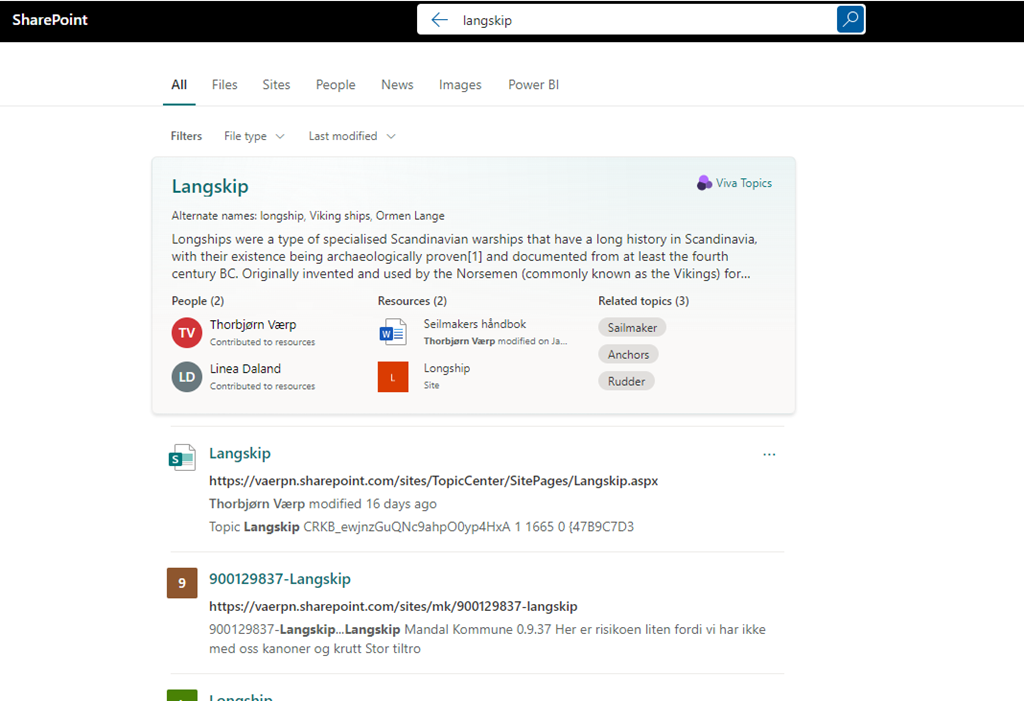Click the magnifier search button
1024x701 pixels.
point(850,20)
